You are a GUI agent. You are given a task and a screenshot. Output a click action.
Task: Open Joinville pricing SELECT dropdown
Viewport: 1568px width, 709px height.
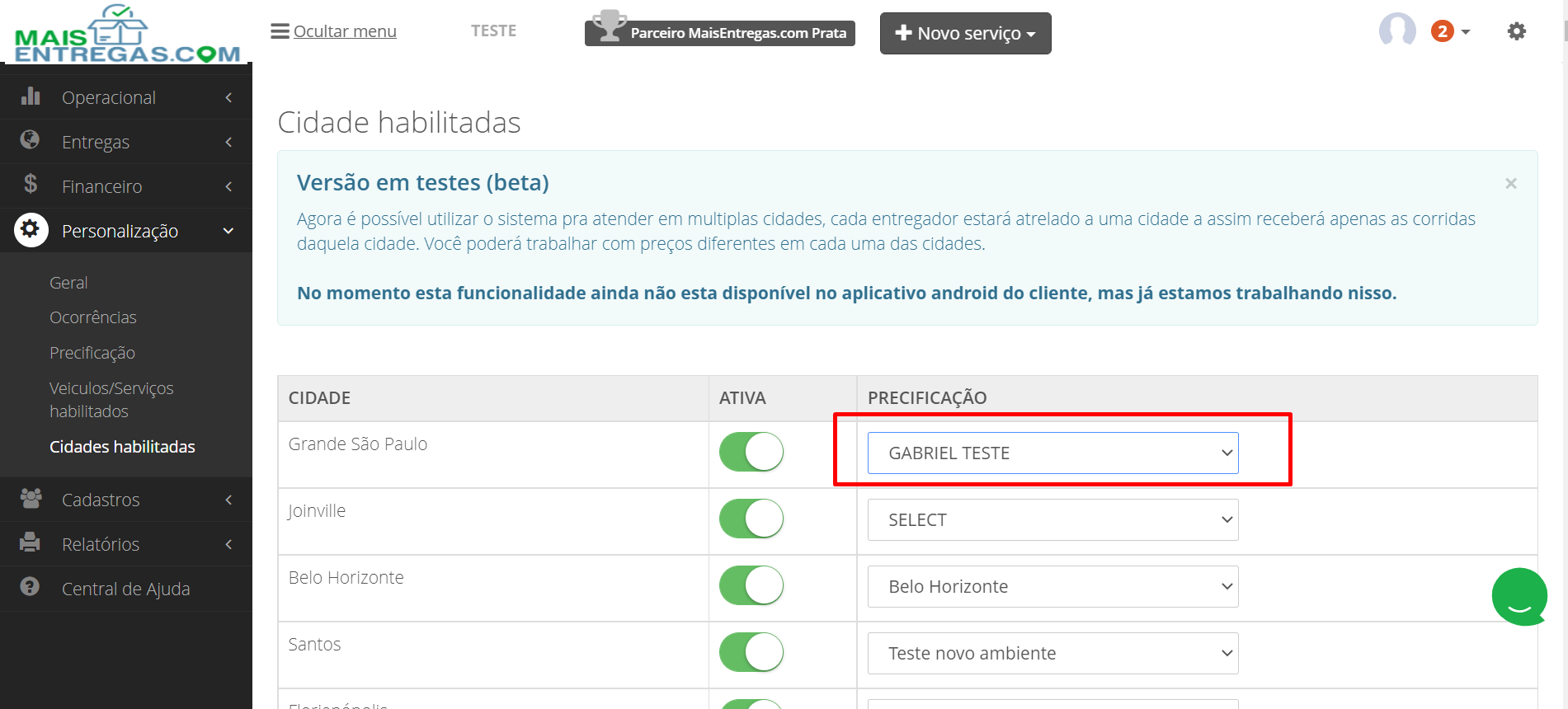[1052, 519]
